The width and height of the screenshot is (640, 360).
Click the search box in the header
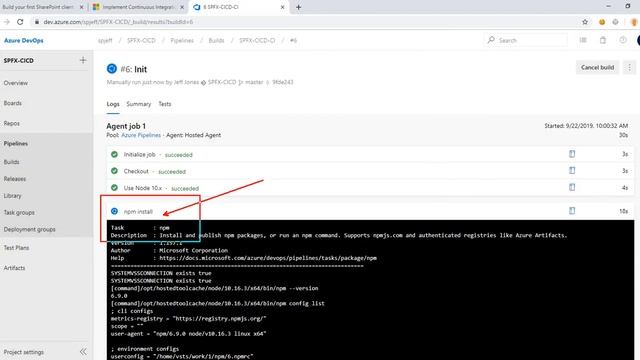(x=527, y=40)
